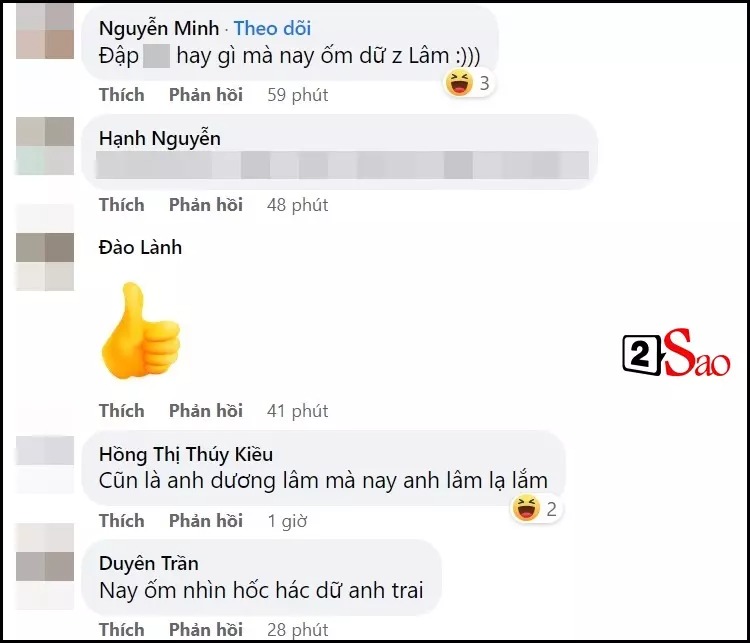Image resolution: width=750 pixels, height=643 pixels.
Task: Click the 2Sao logo watermark
Action: point(676,353)
